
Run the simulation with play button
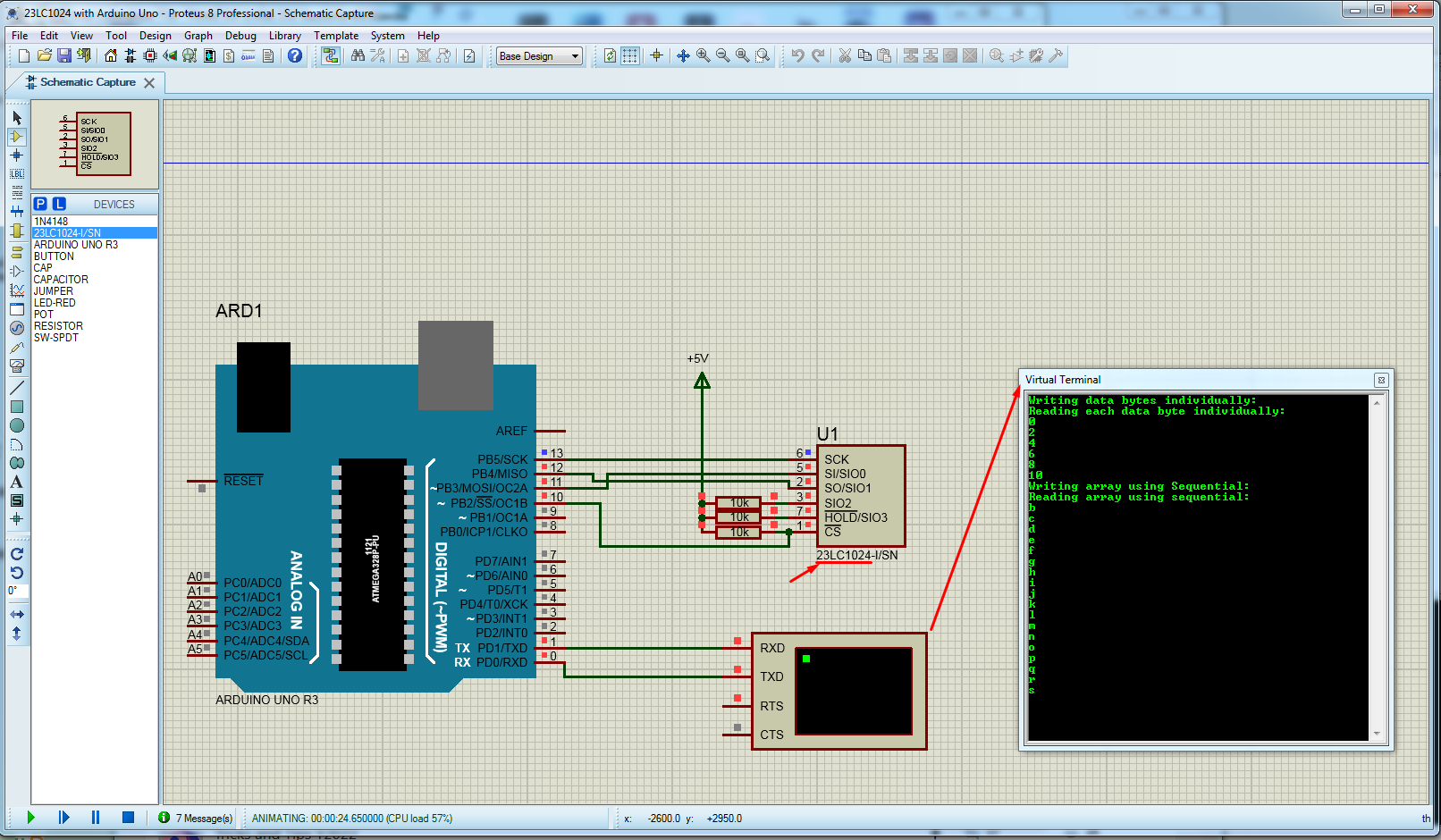coord(31,817)
